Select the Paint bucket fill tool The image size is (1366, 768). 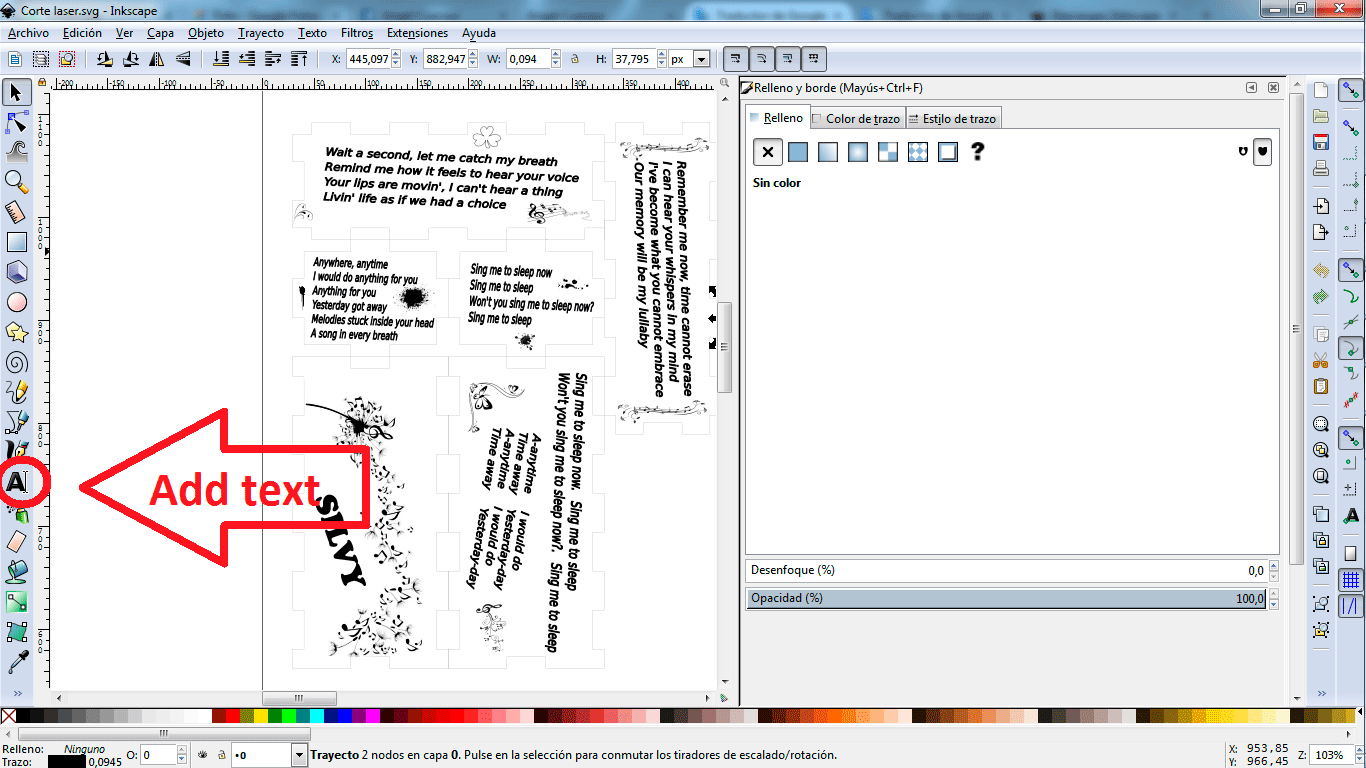(16, 571)
